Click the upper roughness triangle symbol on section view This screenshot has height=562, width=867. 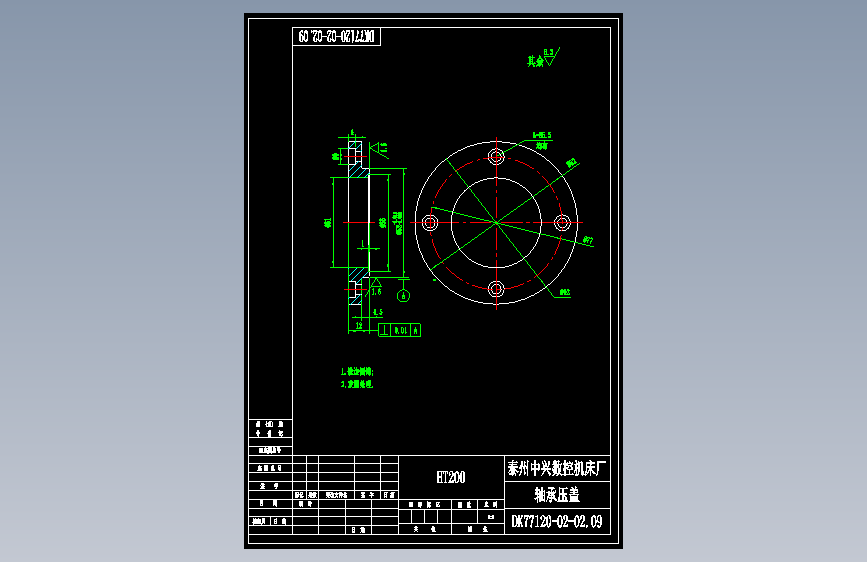tap(379, 148)
